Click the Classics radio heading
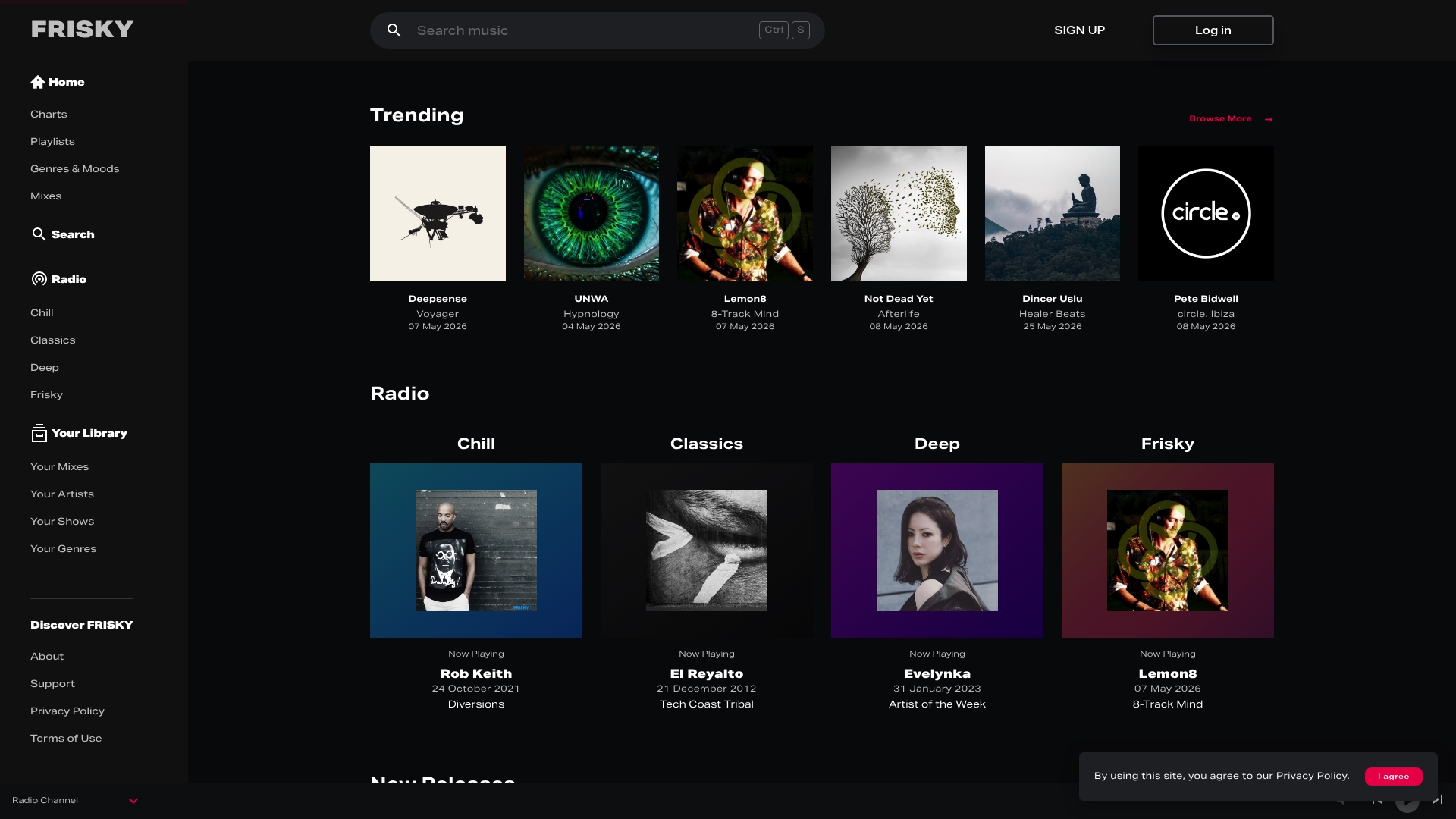The height and width of the screenshot is (819, 1456). [x=707, y=444]
